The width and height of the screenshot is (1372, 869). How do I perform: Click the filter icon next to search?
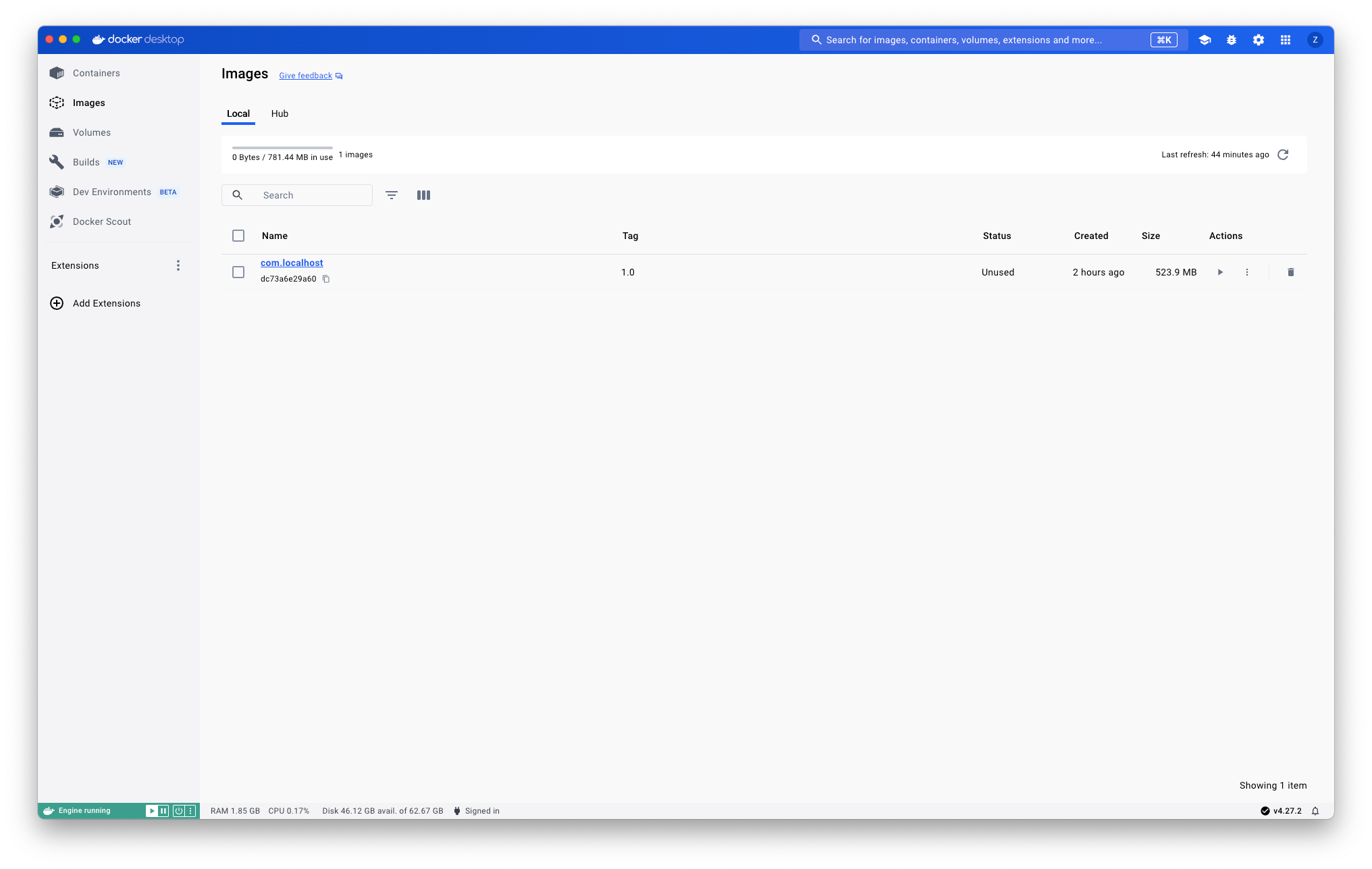392,195
